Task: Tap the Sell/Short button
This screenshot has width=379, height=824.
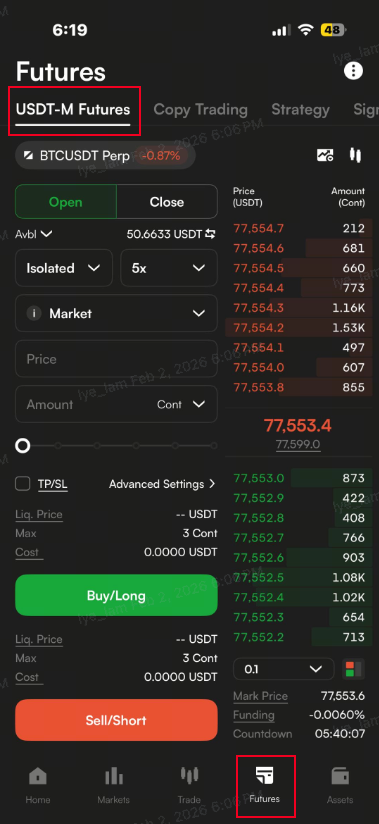Action: coord(116,720)
